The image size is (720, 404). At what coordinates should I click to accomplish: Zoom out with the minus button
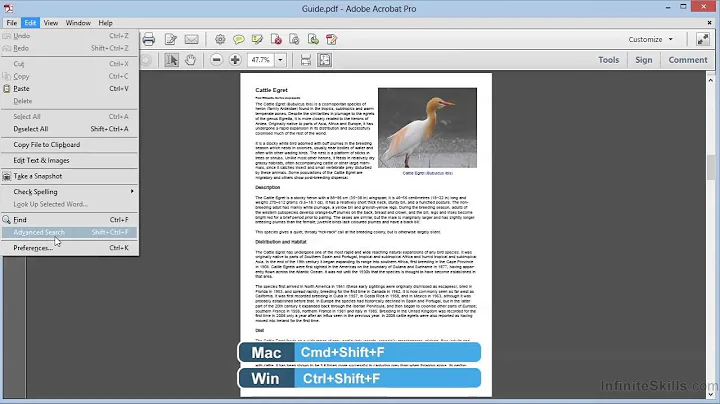pyautogui.click(x=216, y=60)
